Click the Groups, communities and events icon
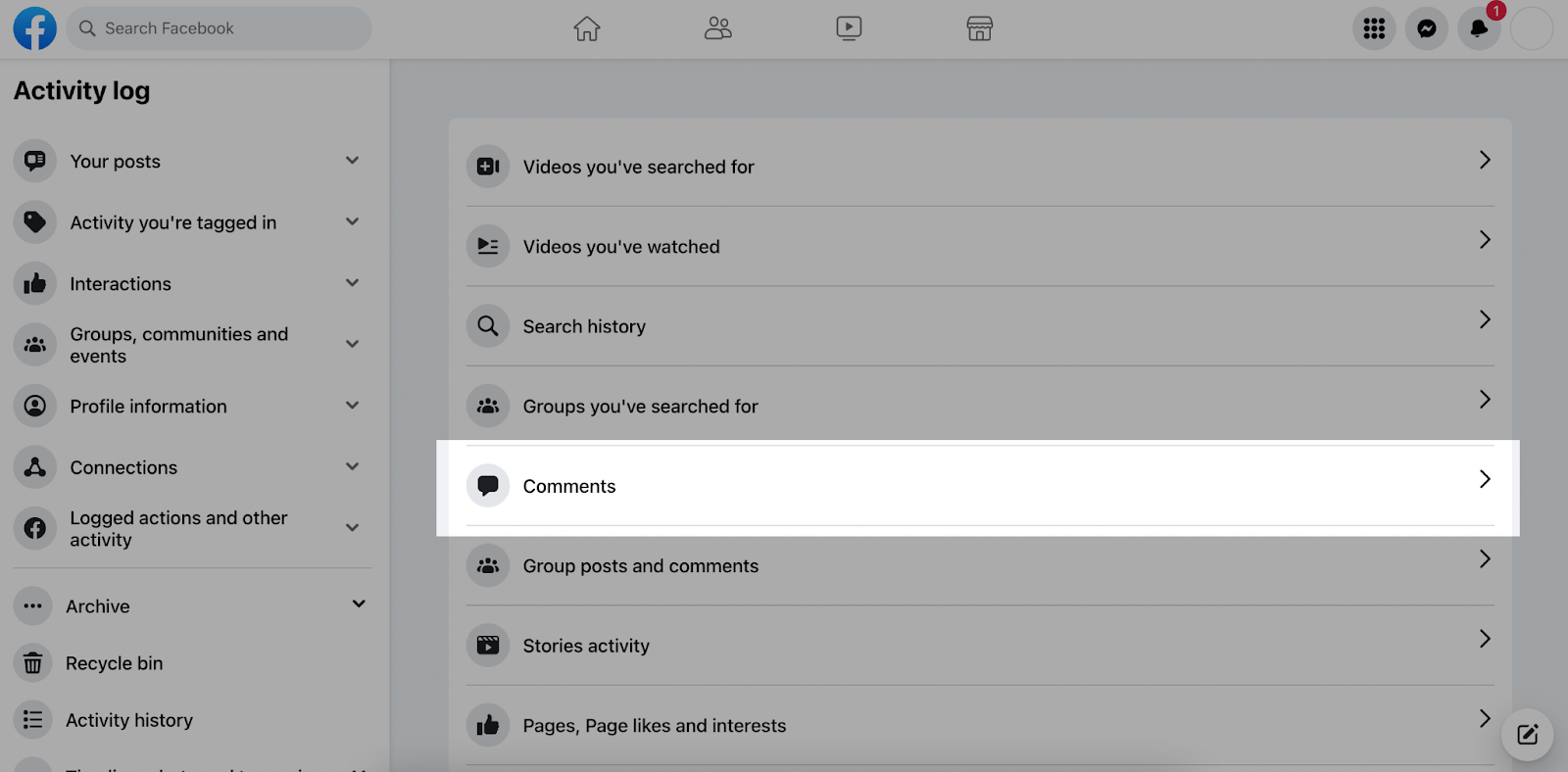The height and width of the screenshot is (772, 1568). click(35, 345)
